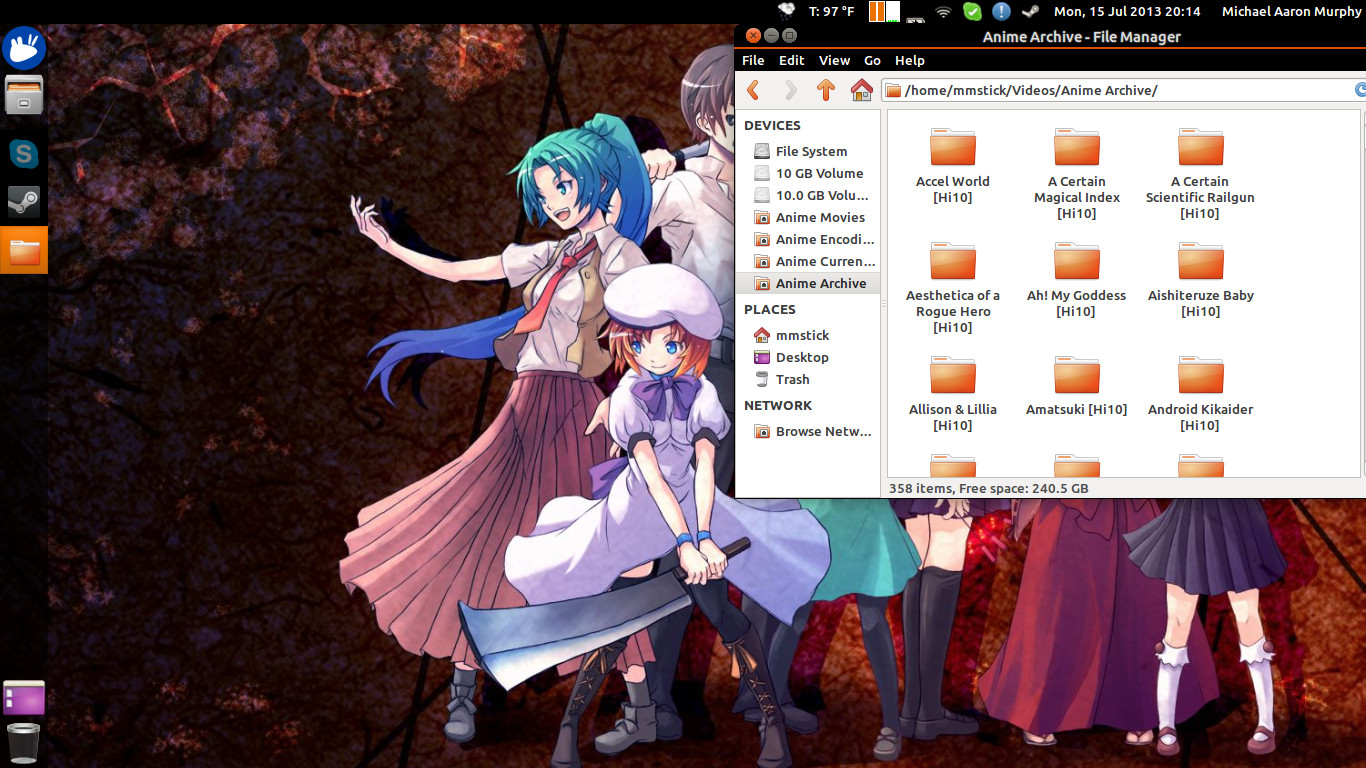Open Desktop in the Places list
1366x768 pixels.
[x=808, y=357]
